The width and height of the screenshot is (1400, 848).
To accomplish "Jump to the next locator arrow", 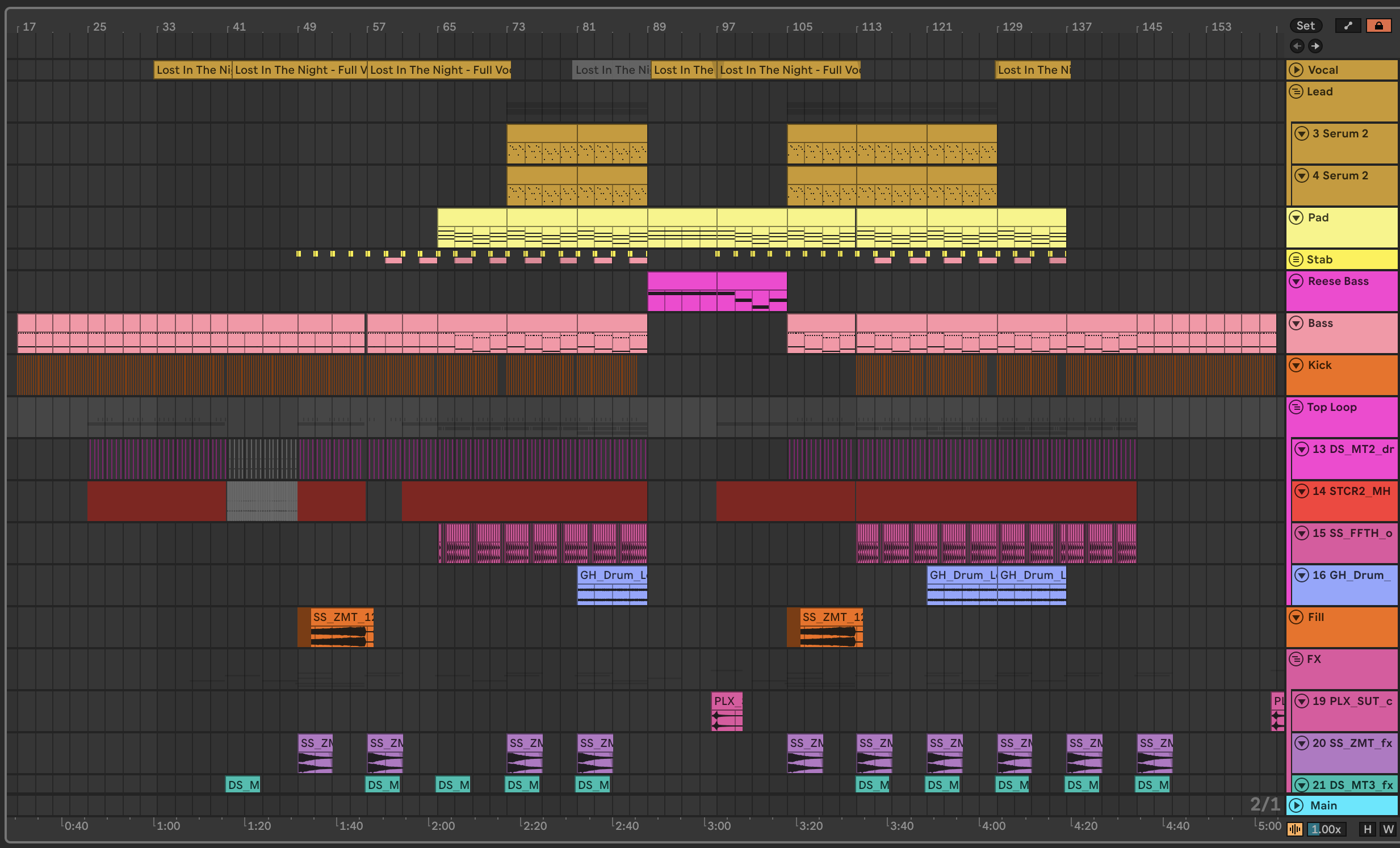I will [x=1315, y=46].
